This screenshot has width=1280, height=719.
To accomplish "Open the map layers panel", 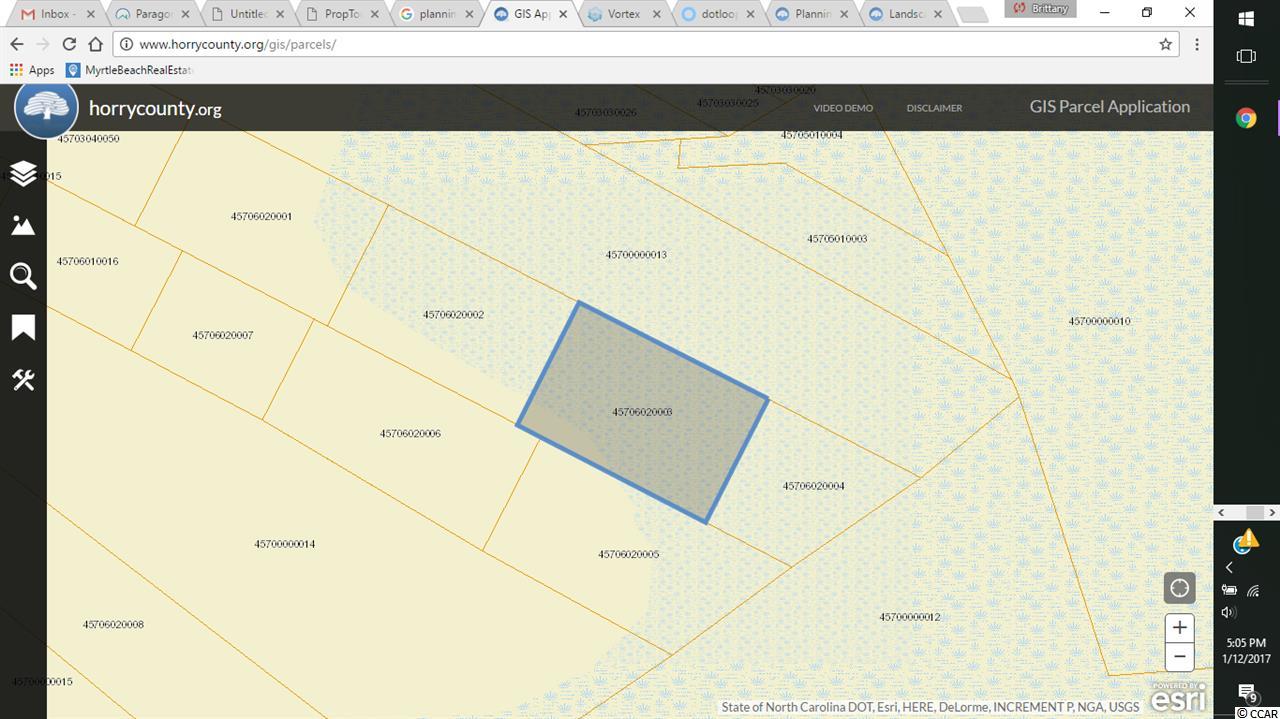I will tap(23, 174).
